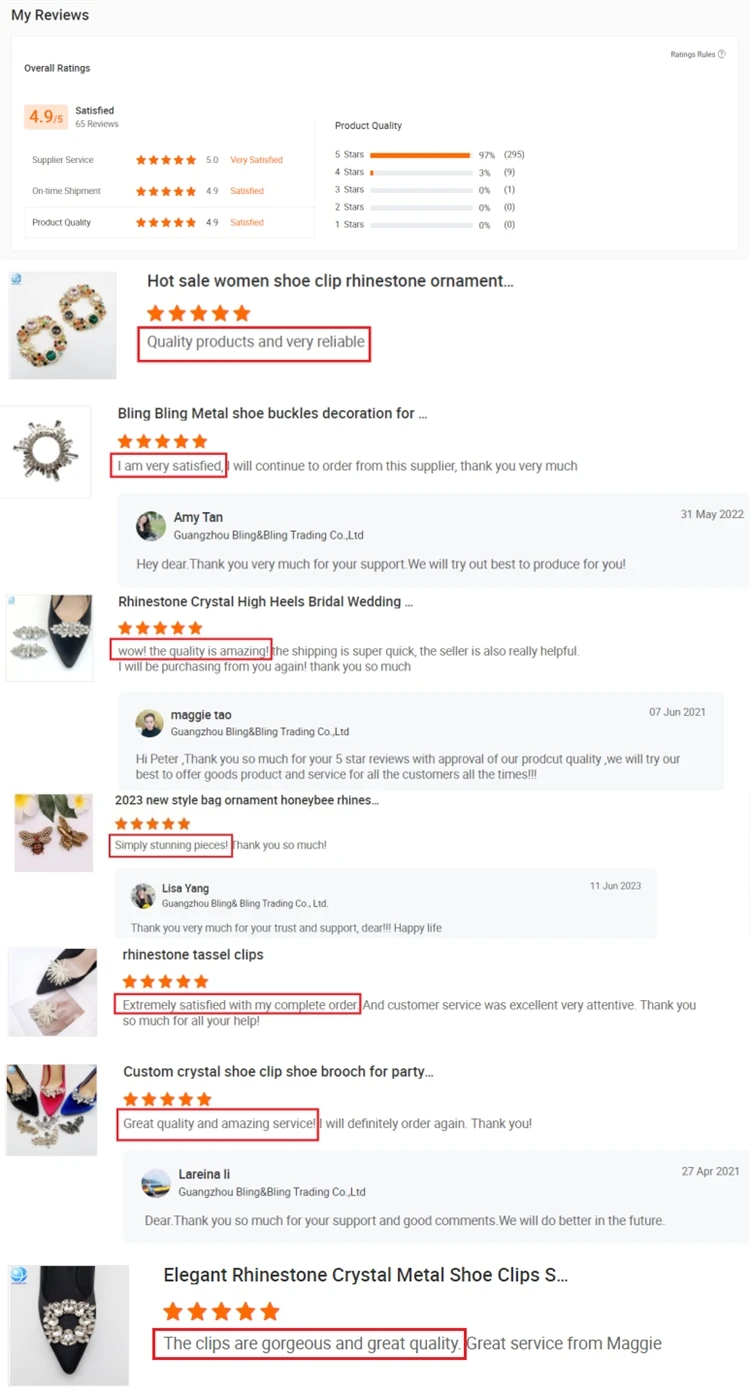Image resolution: width=750 pixels, height=1392 pixels.
Task: Click the Supplier Service star rating
Action: coord(166,160)
